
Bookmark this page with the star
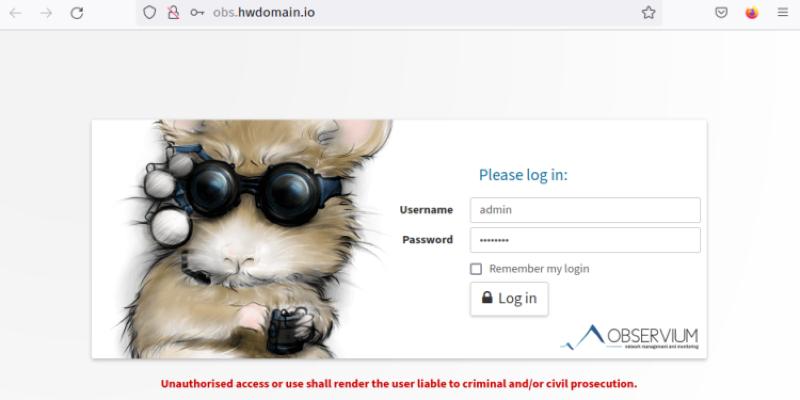click(x=648, y=12)
